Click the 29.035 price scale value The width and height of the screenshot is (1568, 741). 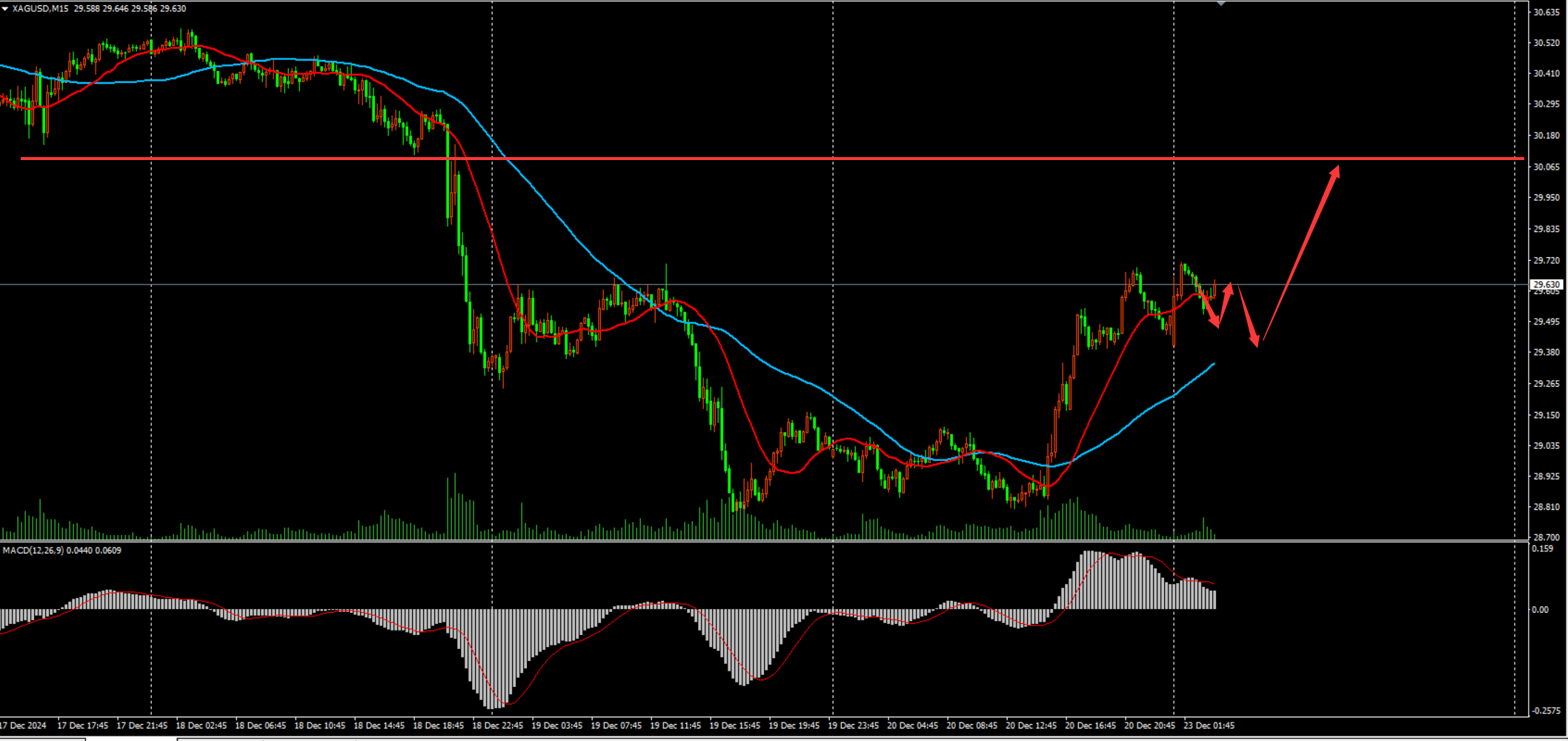pyautogui.click(x=1547, y=445)
